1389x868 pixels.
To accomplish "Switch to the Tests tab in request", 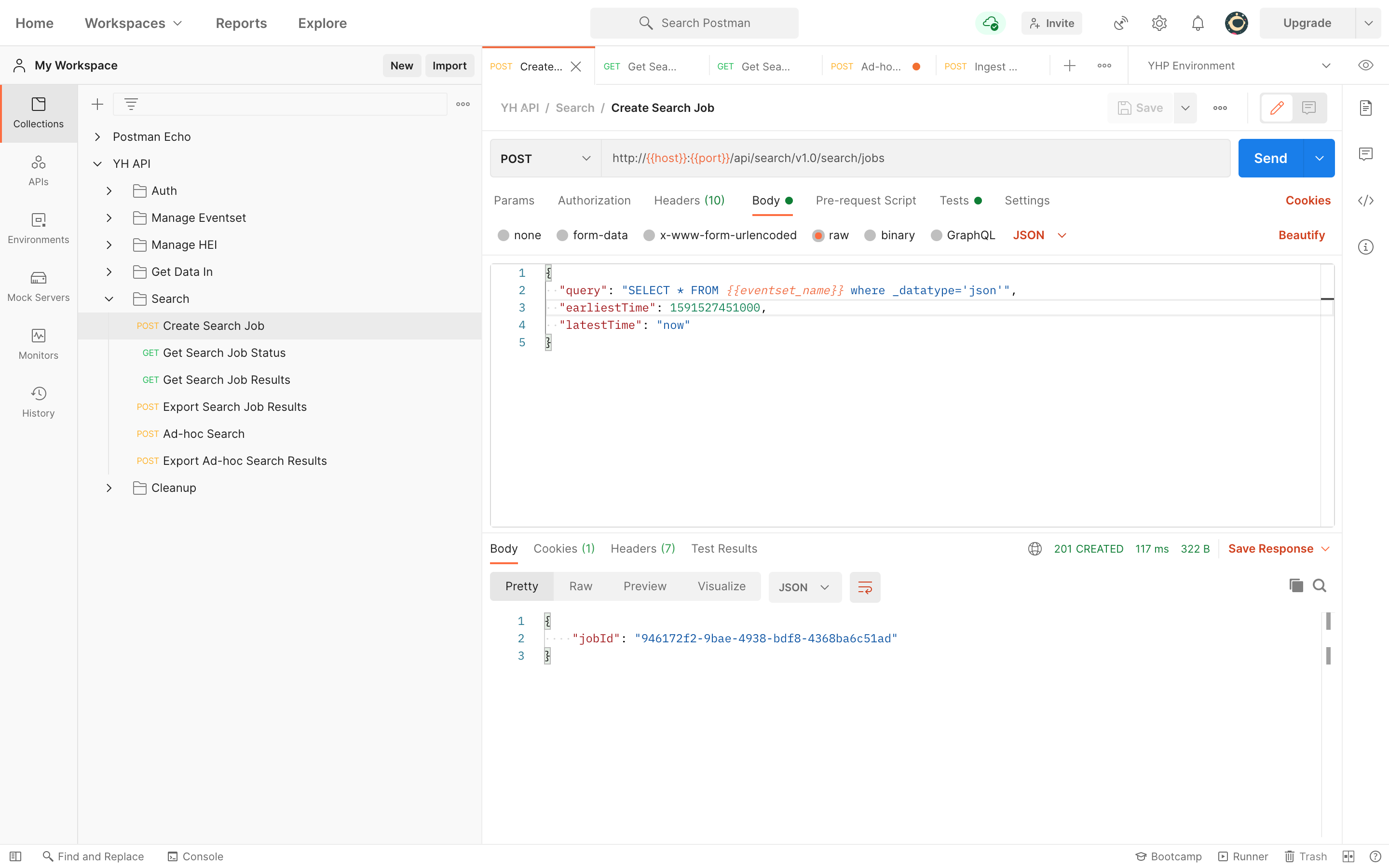I will [x=954, y=200].
